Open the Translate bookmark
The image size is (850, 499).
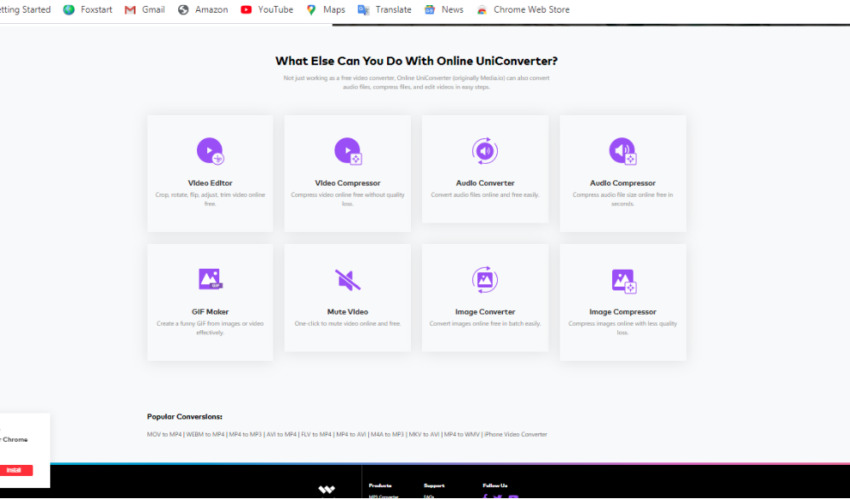(x=384, y=10)
